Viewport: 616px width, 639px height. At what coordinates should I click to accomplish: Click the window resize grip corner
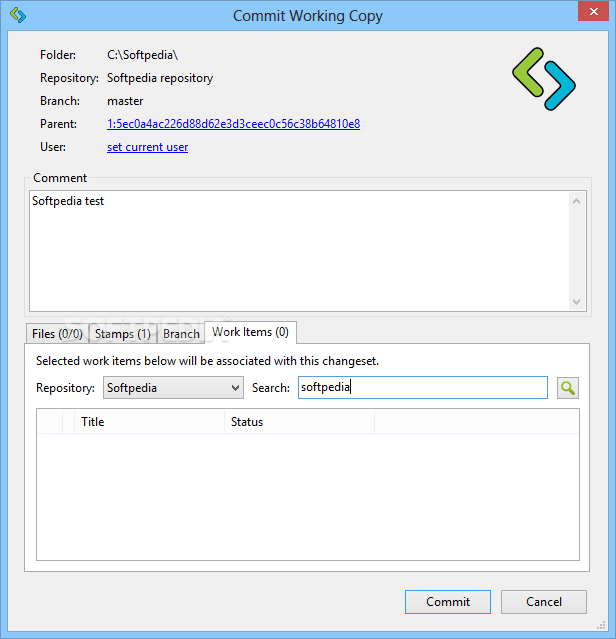(601, 625)
